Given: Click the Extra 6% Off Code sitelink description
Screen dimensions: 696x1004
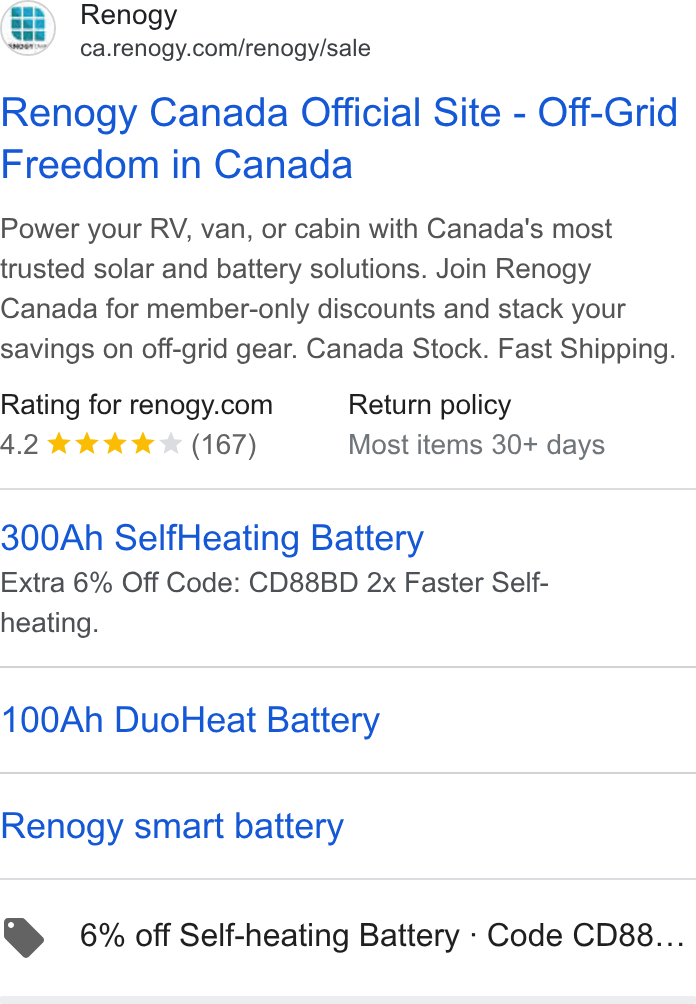Looking at the screenshot, I should (274, 603).
